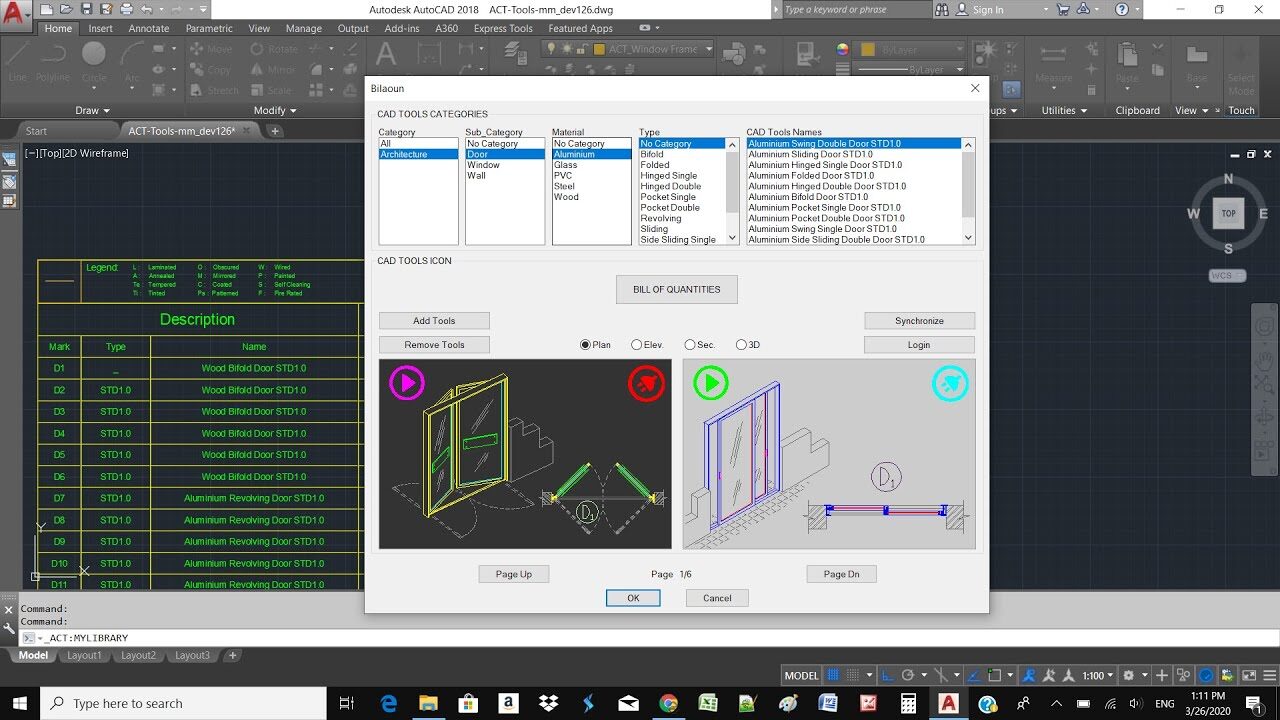Viewport: 1280px width, 720px height.
Task: Select the Sec. radio button
Action: (x=700, y=345)
